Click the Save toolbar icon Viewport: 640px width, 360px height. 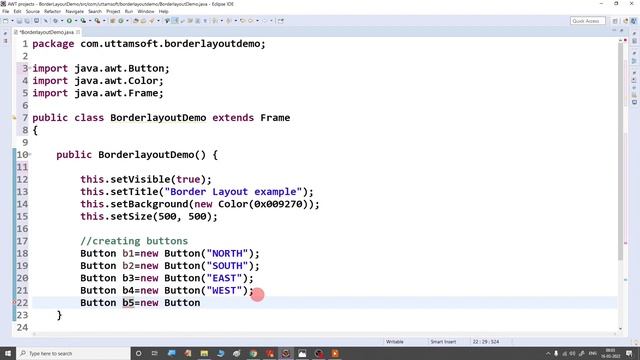coord(19,21)
